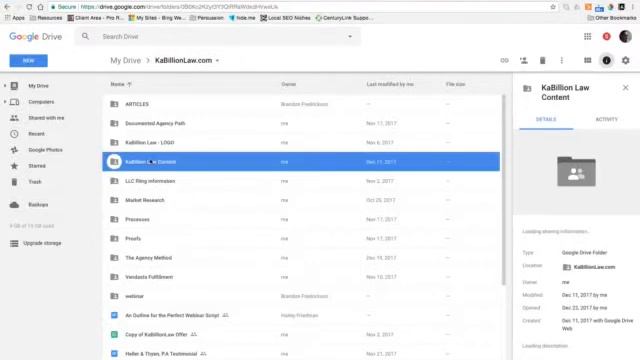Select My Drive in sidebar
The width and height of the screenshot is (640, 360).
coord(38,86)
